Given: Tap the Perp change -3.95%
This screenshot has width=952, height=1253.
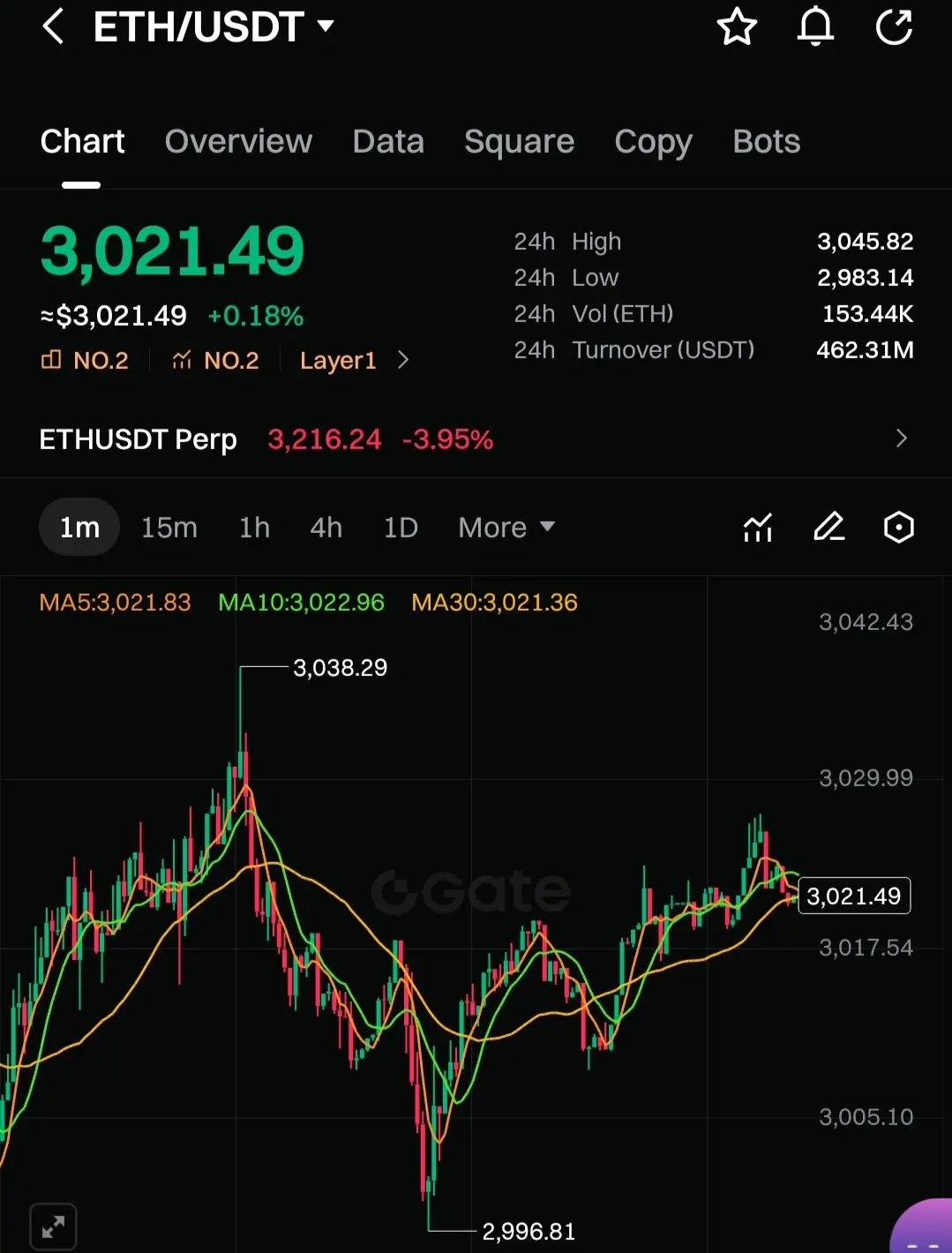Looking at the screenshot, I should pyautogui.click(x=447, y=439).
